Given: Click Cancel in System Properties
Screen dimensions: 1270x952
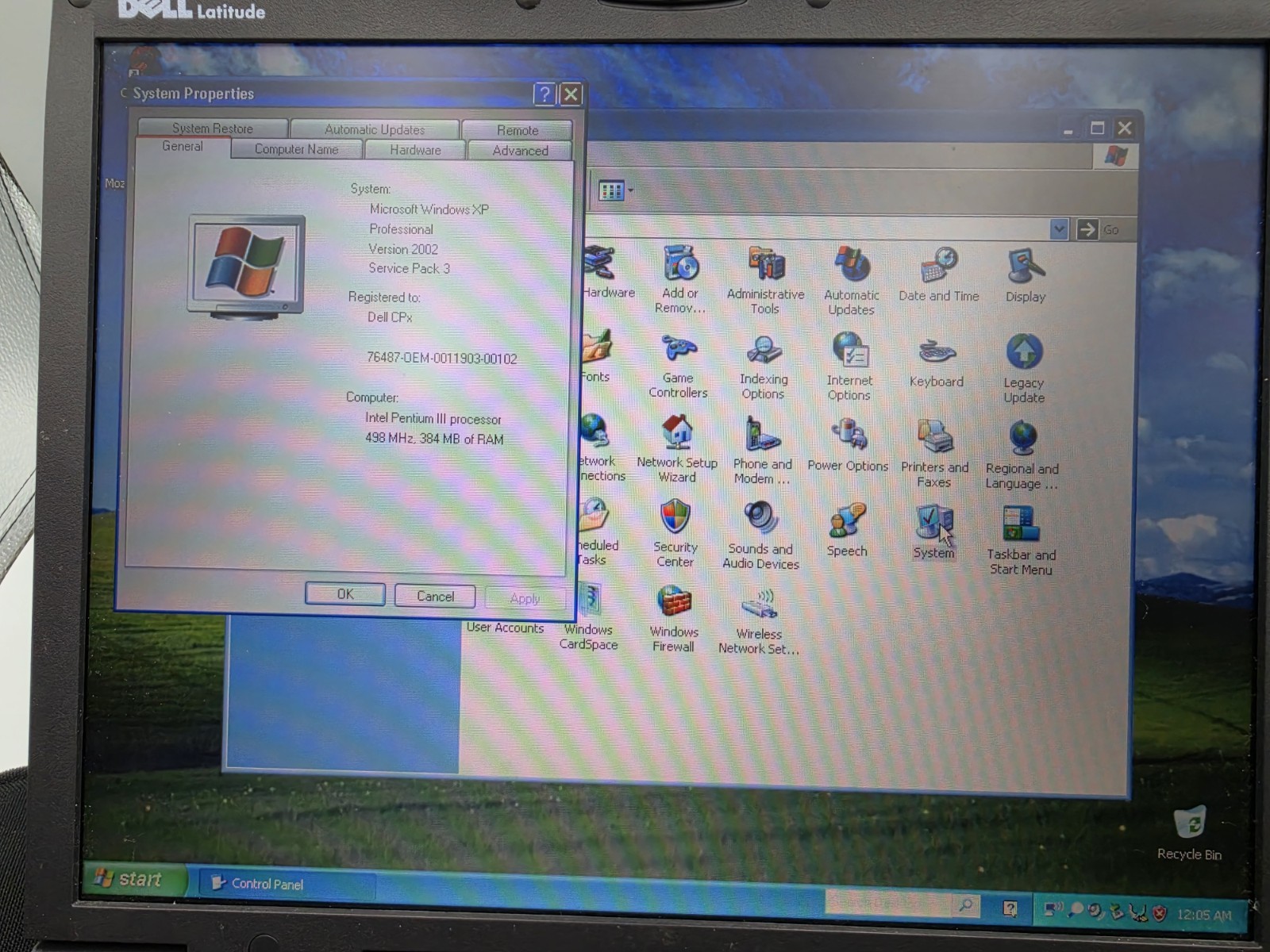Looking at the screenshot, I should click(x=435, y=597).
